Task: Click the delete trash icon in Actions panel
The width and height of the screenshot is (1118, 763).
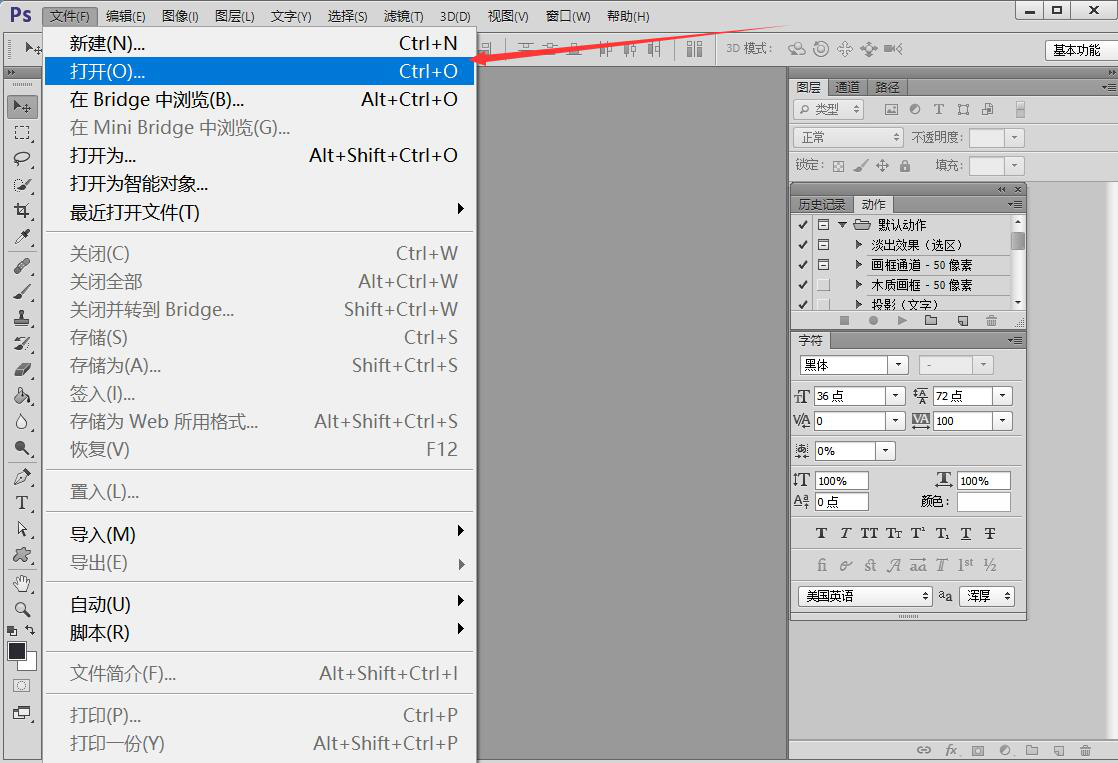Action: 991,321
